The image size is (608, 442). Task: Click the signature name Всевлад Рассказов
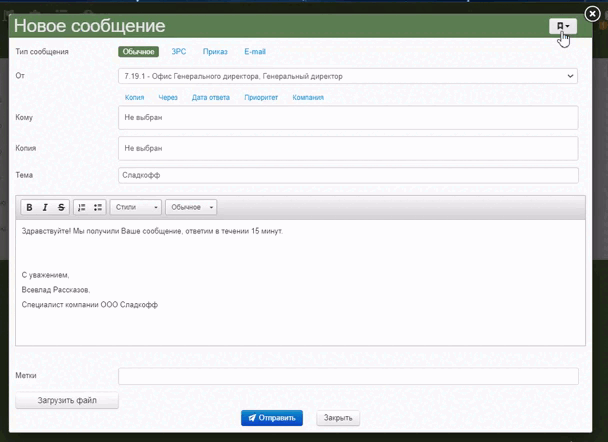(56, 290)
